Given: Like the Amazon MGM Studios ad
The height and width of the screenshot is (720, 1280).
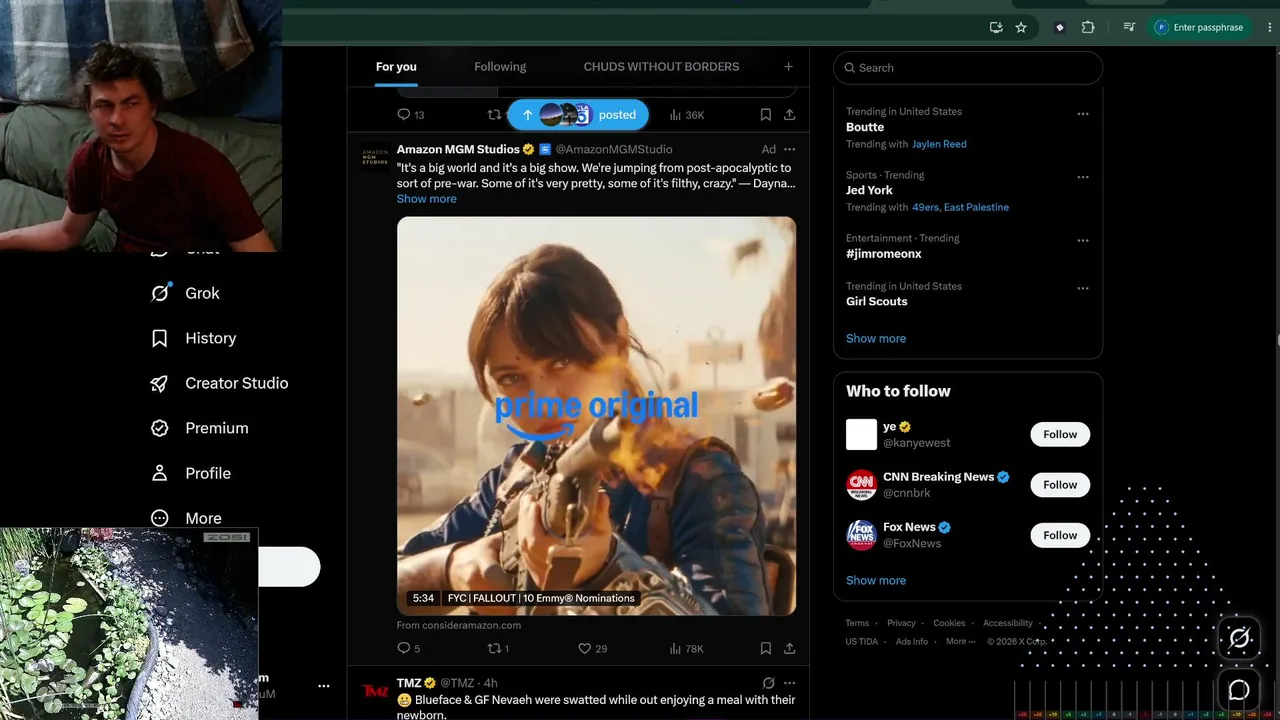Looking at the screenshot, I should coord(593,648).
